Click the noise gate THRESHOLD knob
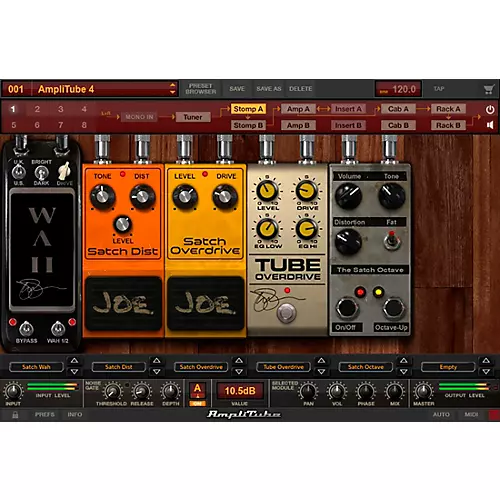The height and width of the screenshot is (500, 500). click(x=112, y=391)
